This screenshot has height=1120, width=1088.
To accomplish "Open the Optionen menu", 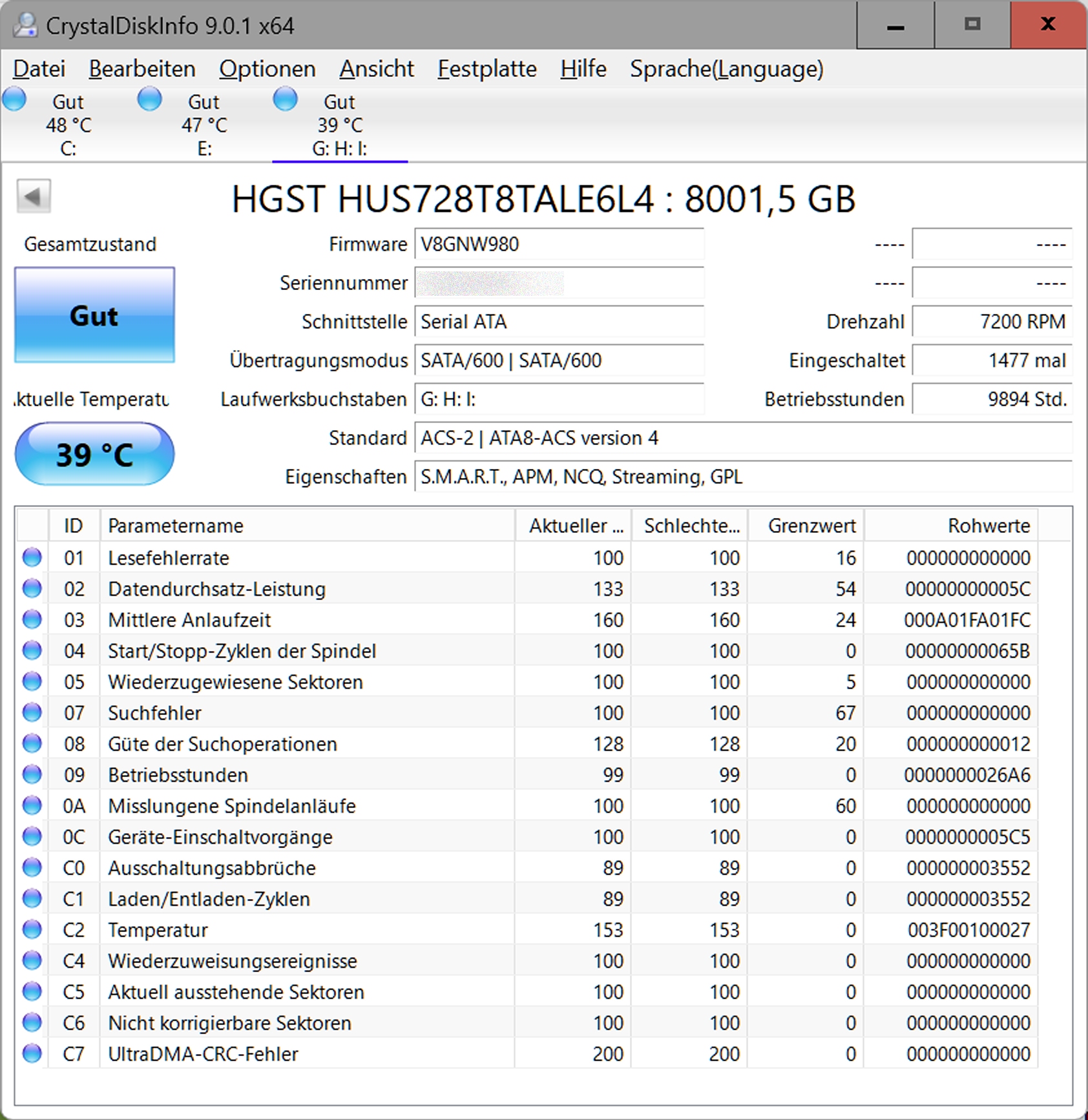I will click(x=267, y=68).
